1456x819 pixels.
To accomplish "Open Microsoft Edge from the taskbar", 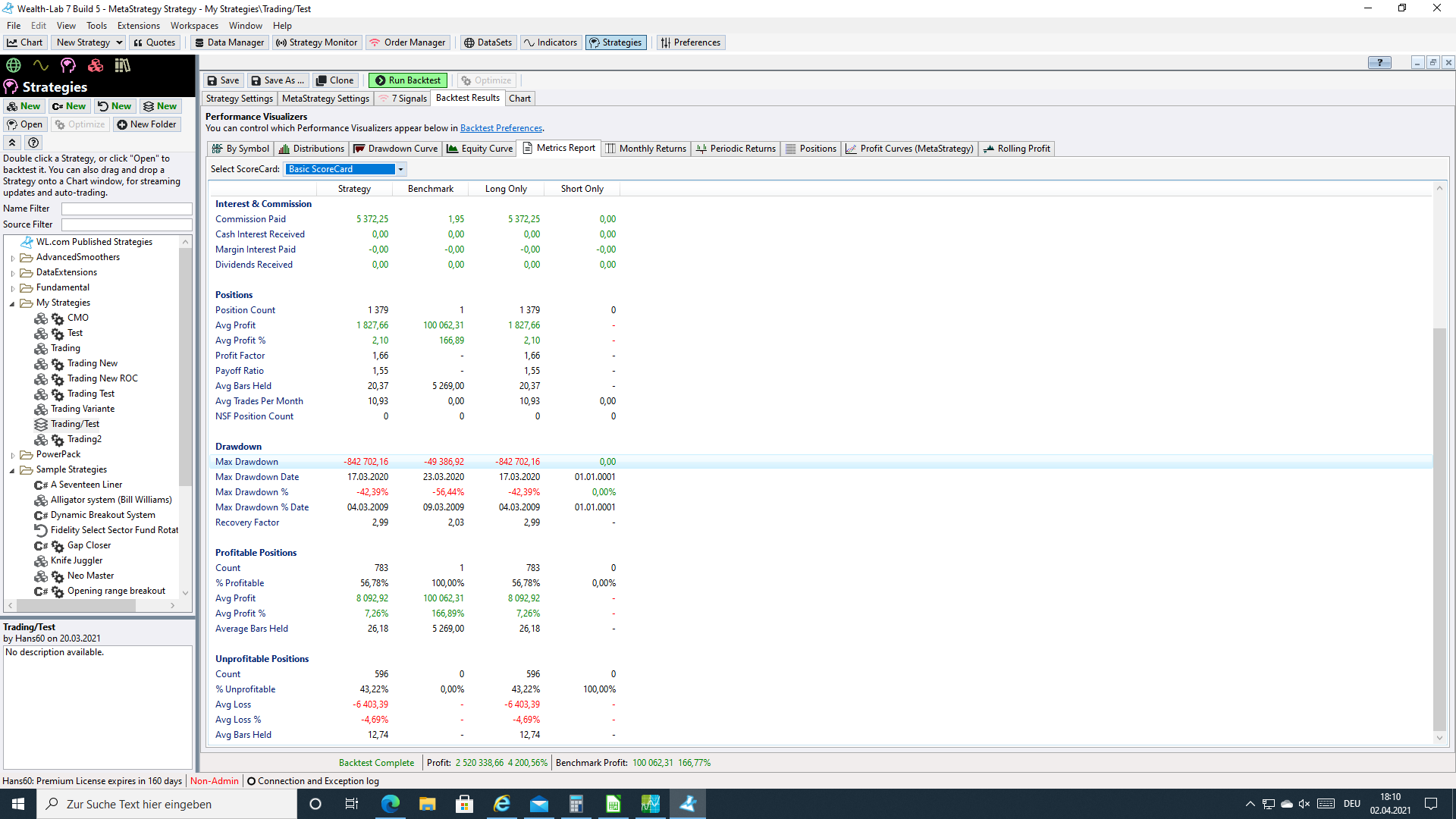I will pos(391,804).
